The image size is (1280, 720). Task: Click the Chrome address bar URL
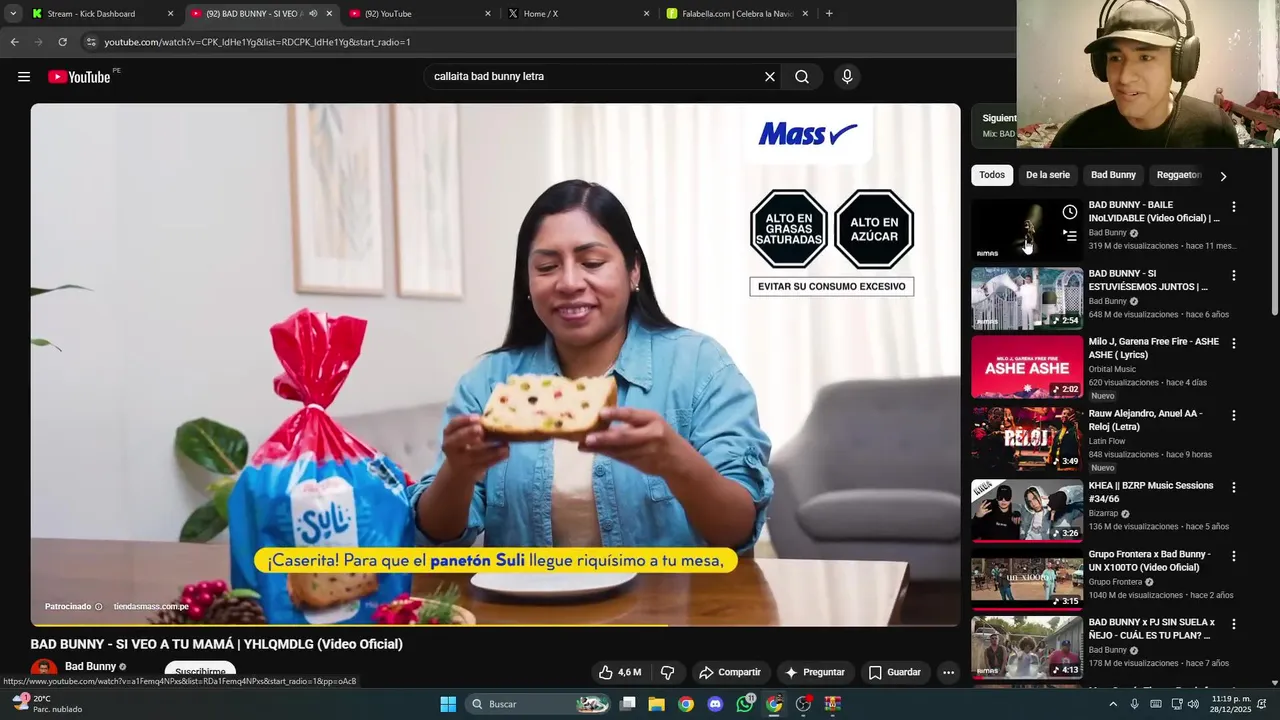pos(257,42)
